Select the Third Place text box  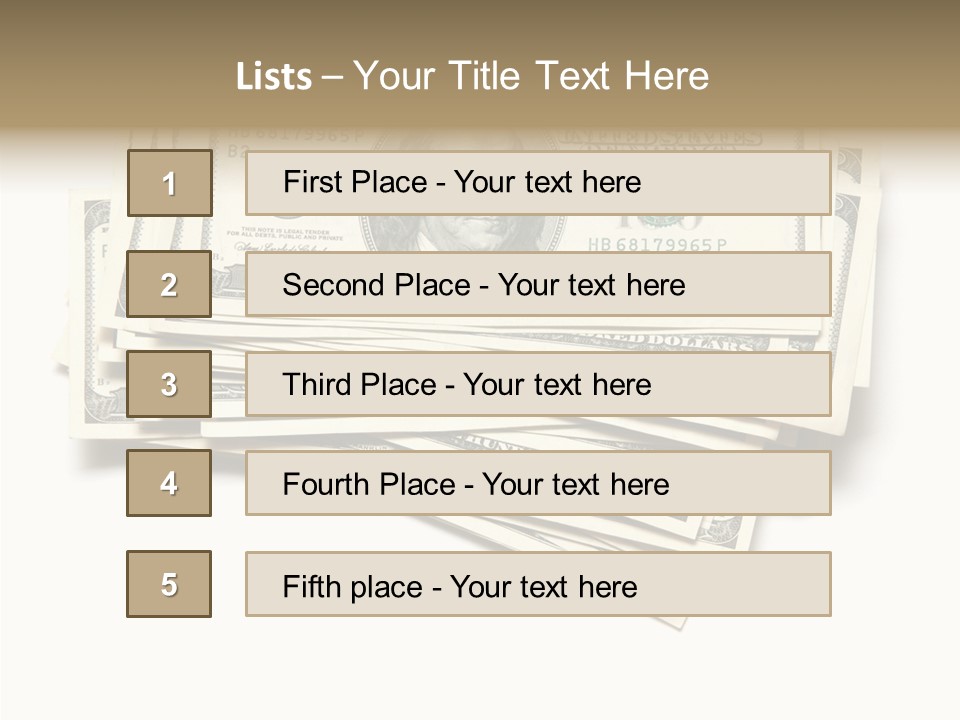(x=538, y=384)
